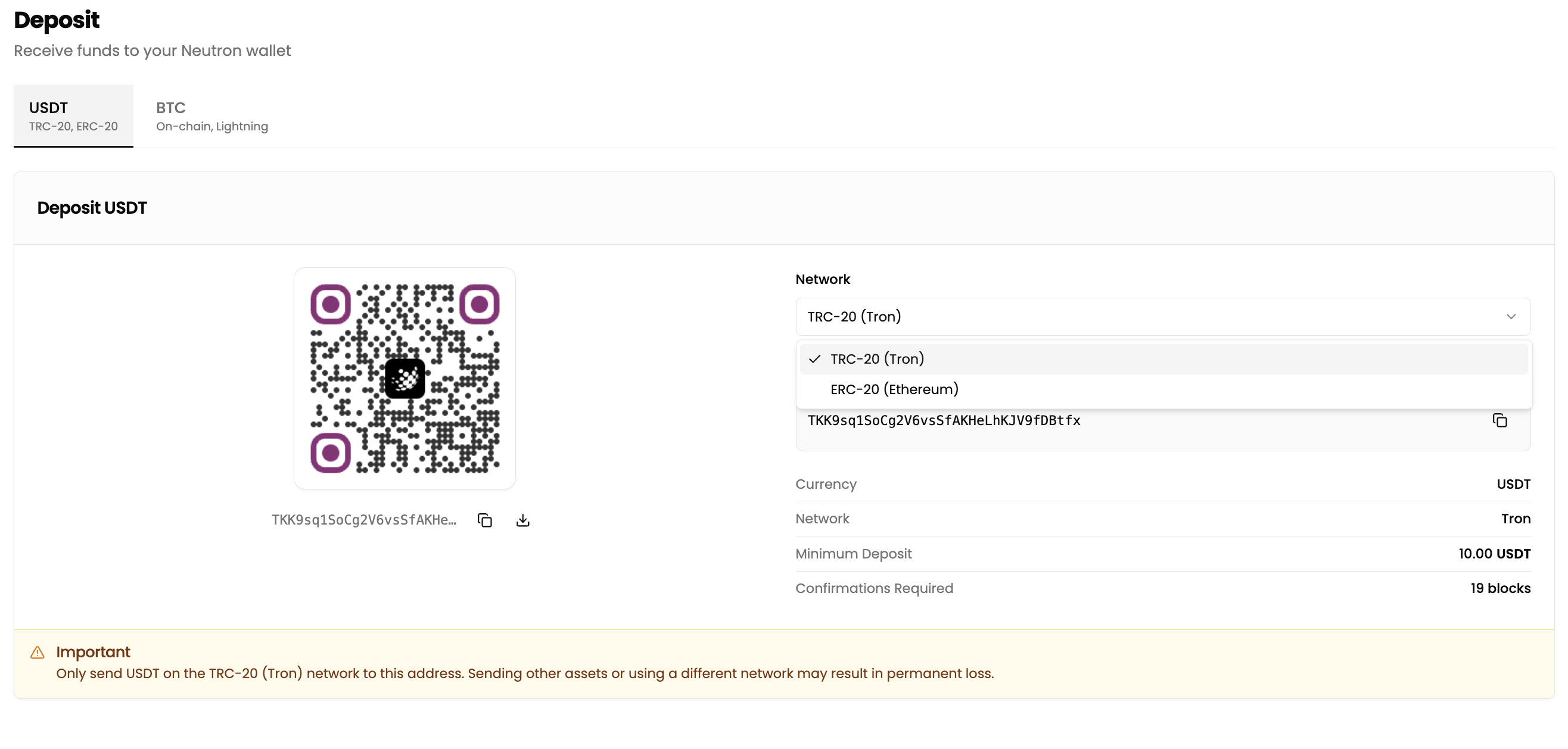Click the Deposit USDT card heading
The image size is (1568, 749).
pyautogui.click(x=92, y=208)
